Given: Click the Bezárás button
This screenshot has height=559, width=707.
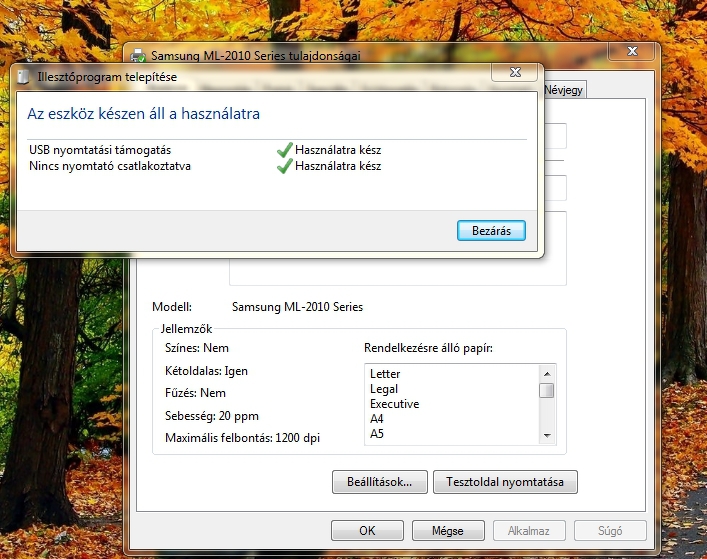Looking at the screenshot, I should click(x=491, y=230).
